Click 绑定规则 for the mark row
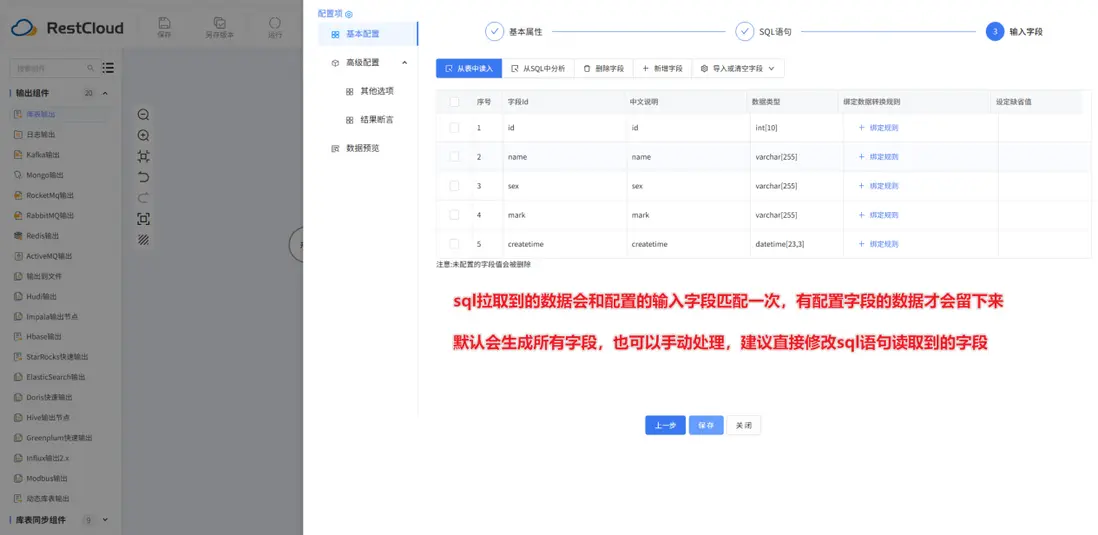The image size is (1098, 535). [x=878, y=215]
